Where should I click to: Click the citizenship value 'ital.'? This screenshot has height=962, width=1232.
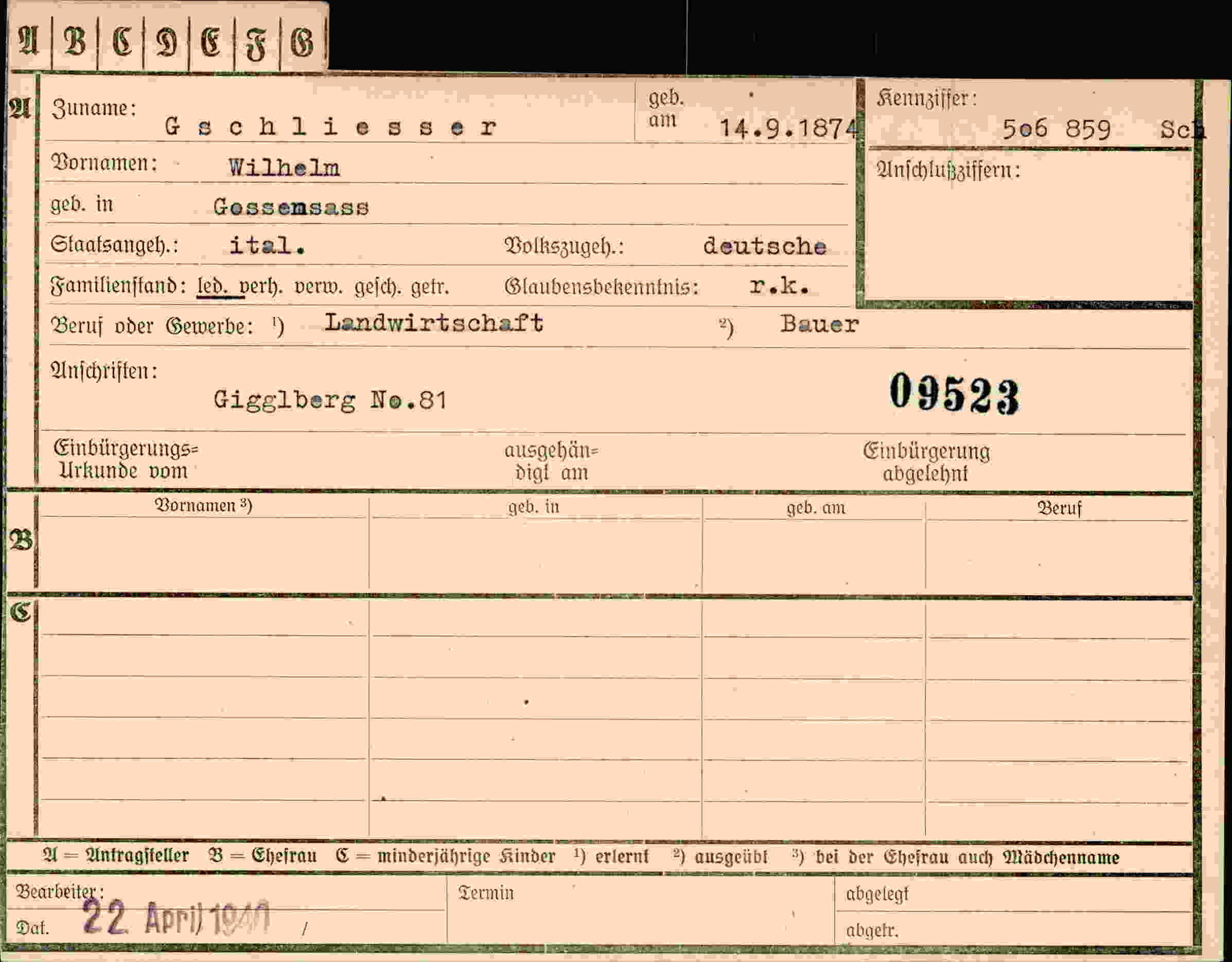coord(268,246)
